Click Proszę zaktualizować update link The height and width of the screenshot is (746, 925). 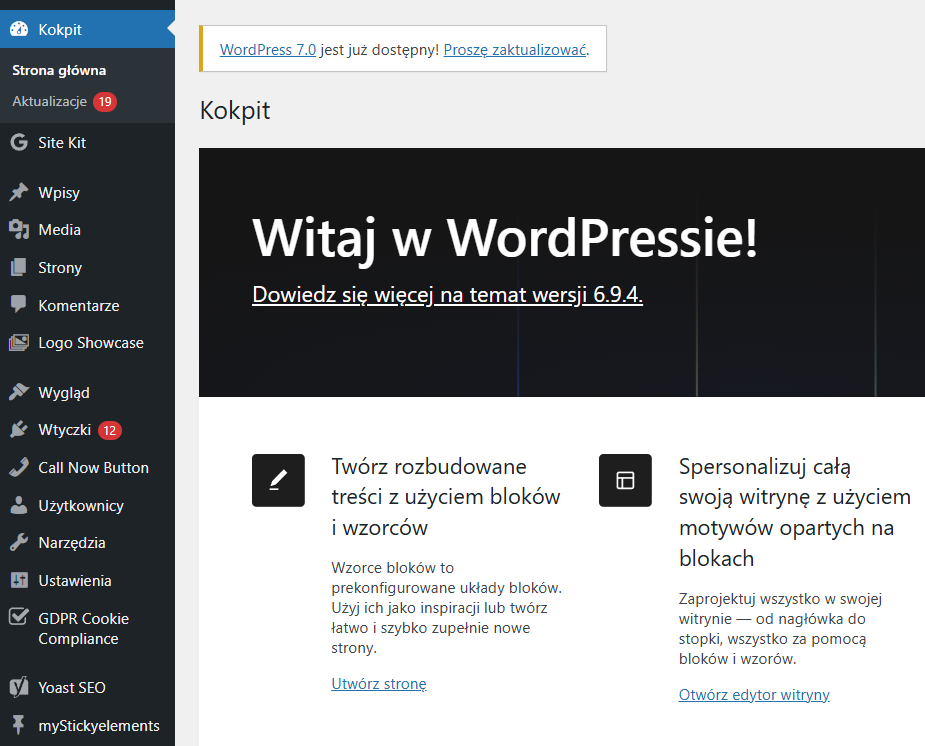tap(515, 50)
